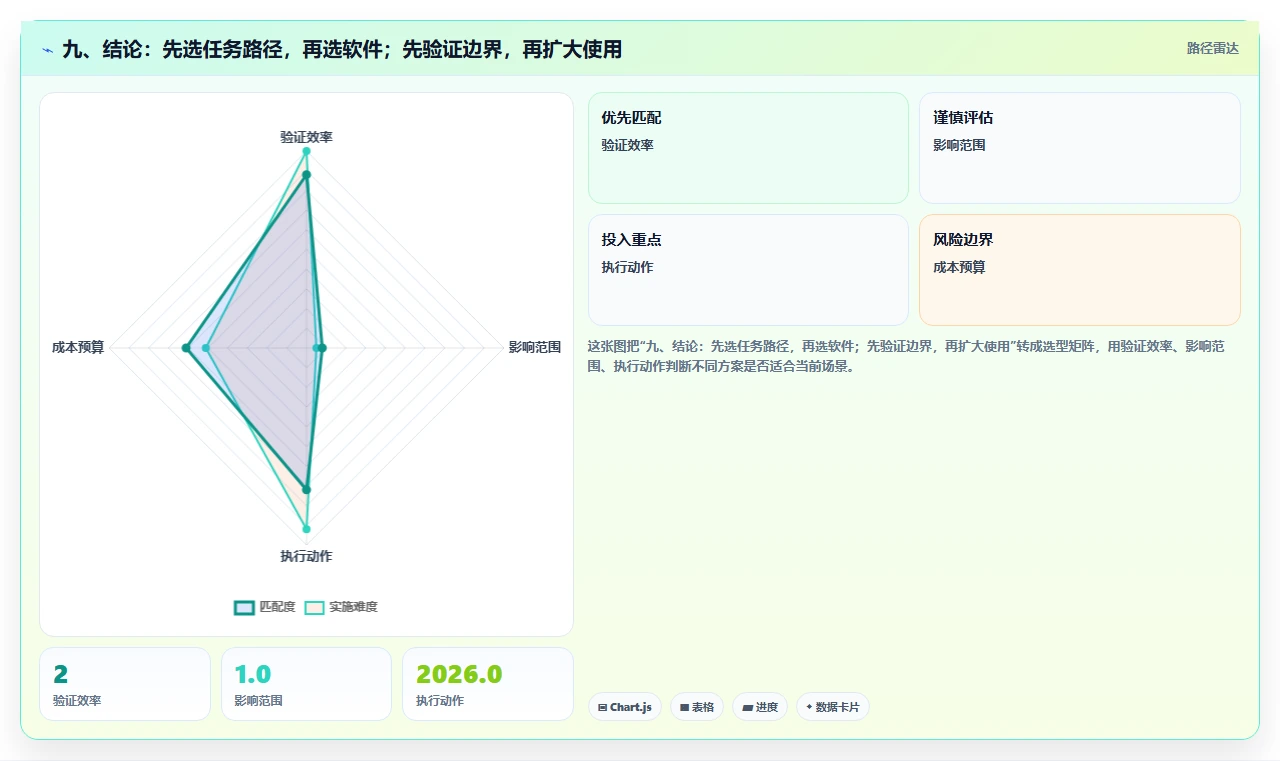The width and height of the screenshot is (1280, 761).
Task: Click the radar axis label 验证效率
Action: pos(306,137)
